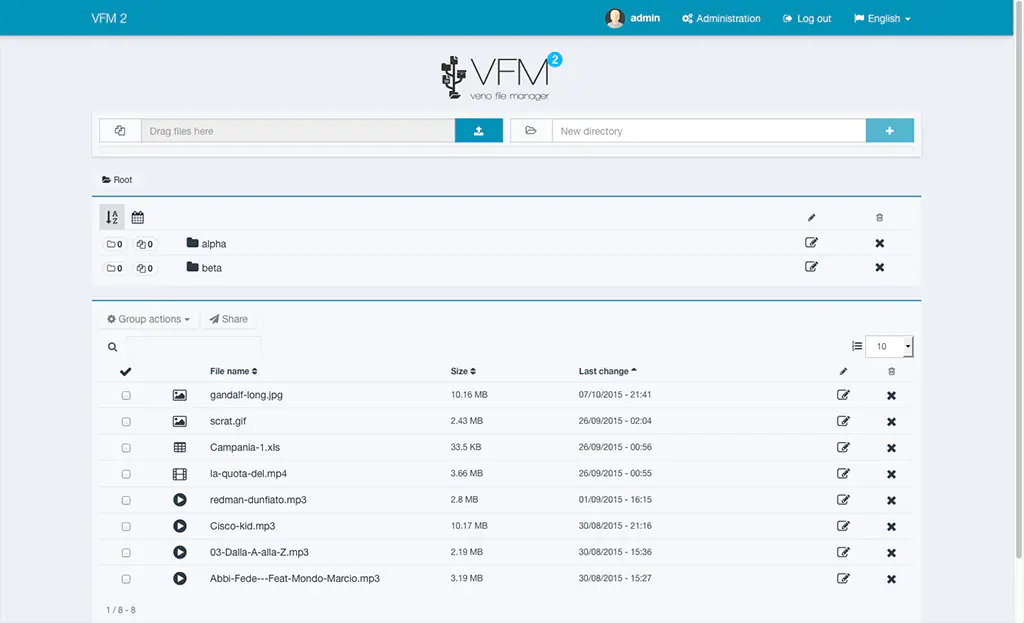
Task: Click the calendar sort icon
Action: [x=137, y=216]
